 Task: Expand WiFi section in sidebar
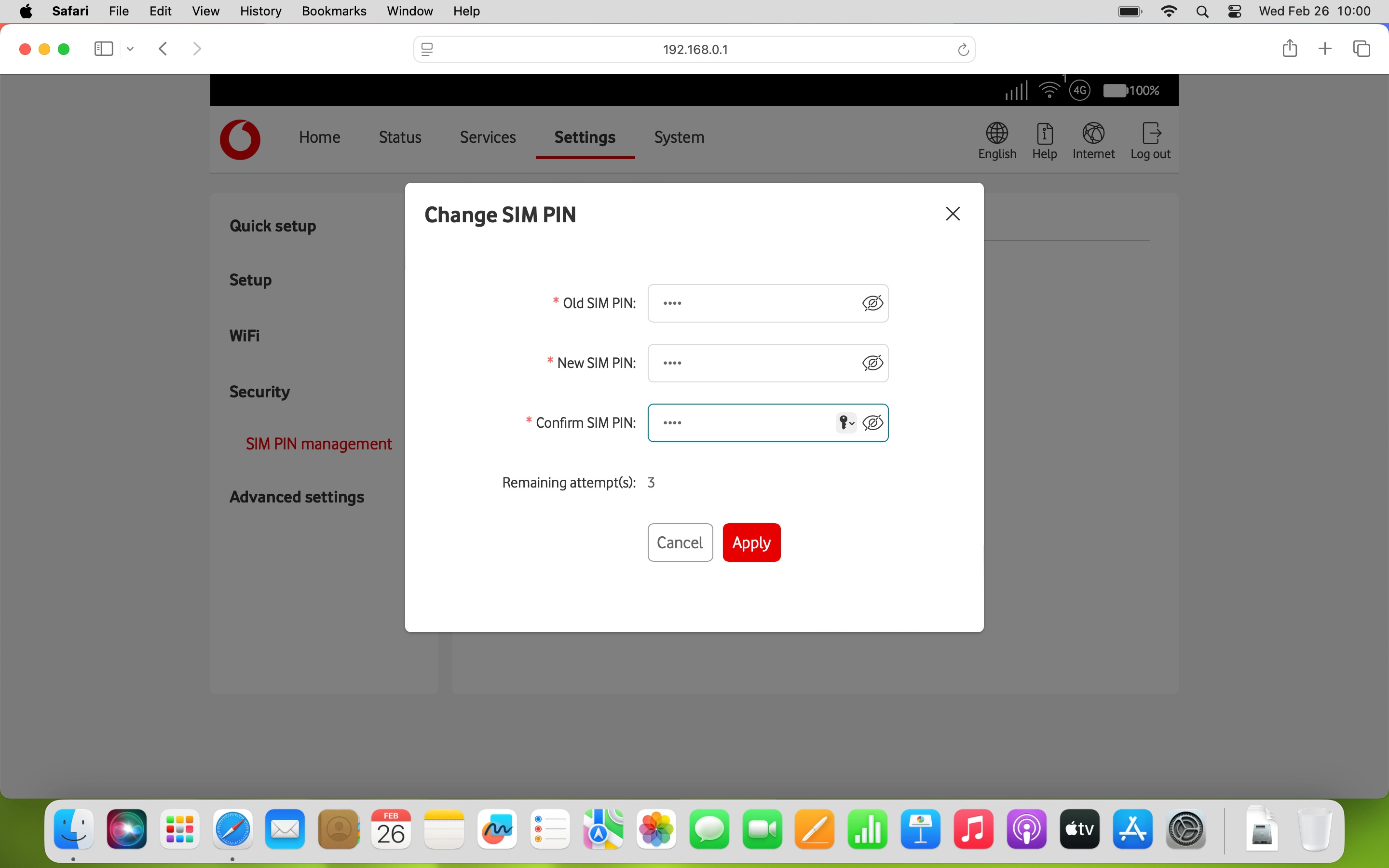pyautogui.click(x=245, y=335)
